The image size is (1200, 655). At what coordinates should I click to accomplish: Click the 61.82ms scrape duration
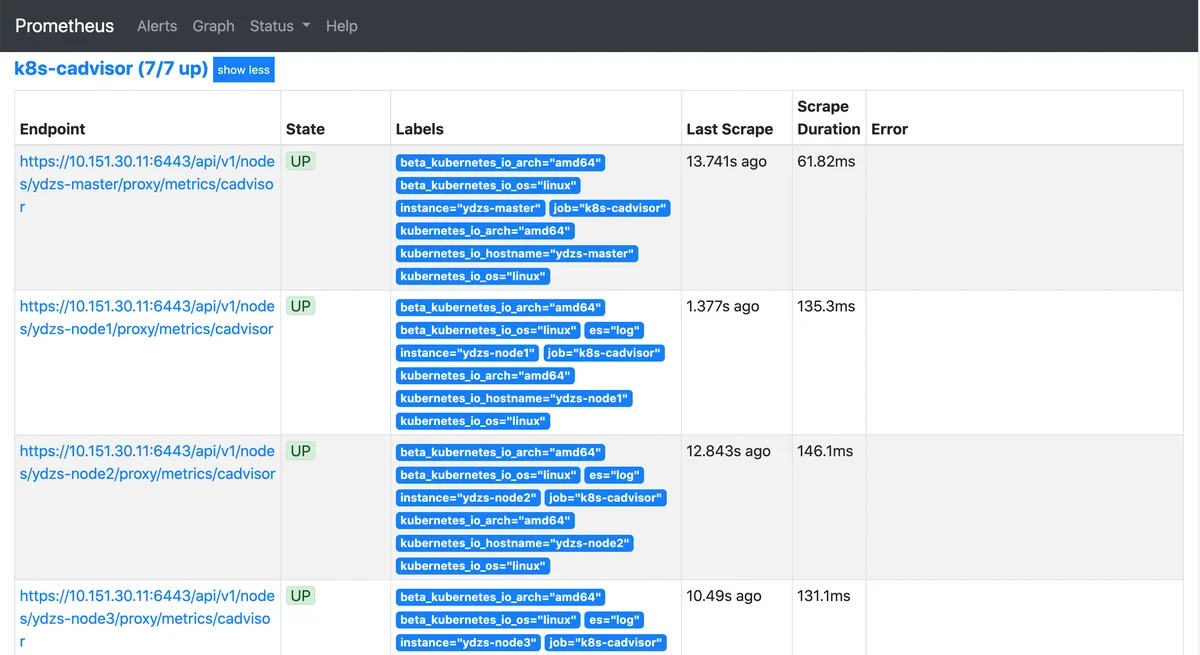click(826, 161)
